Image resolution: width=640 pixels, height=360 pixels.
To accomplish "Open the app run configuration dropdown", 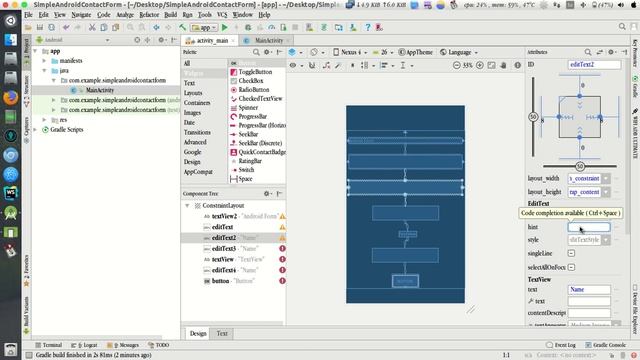I will click(x=204, y=27).
